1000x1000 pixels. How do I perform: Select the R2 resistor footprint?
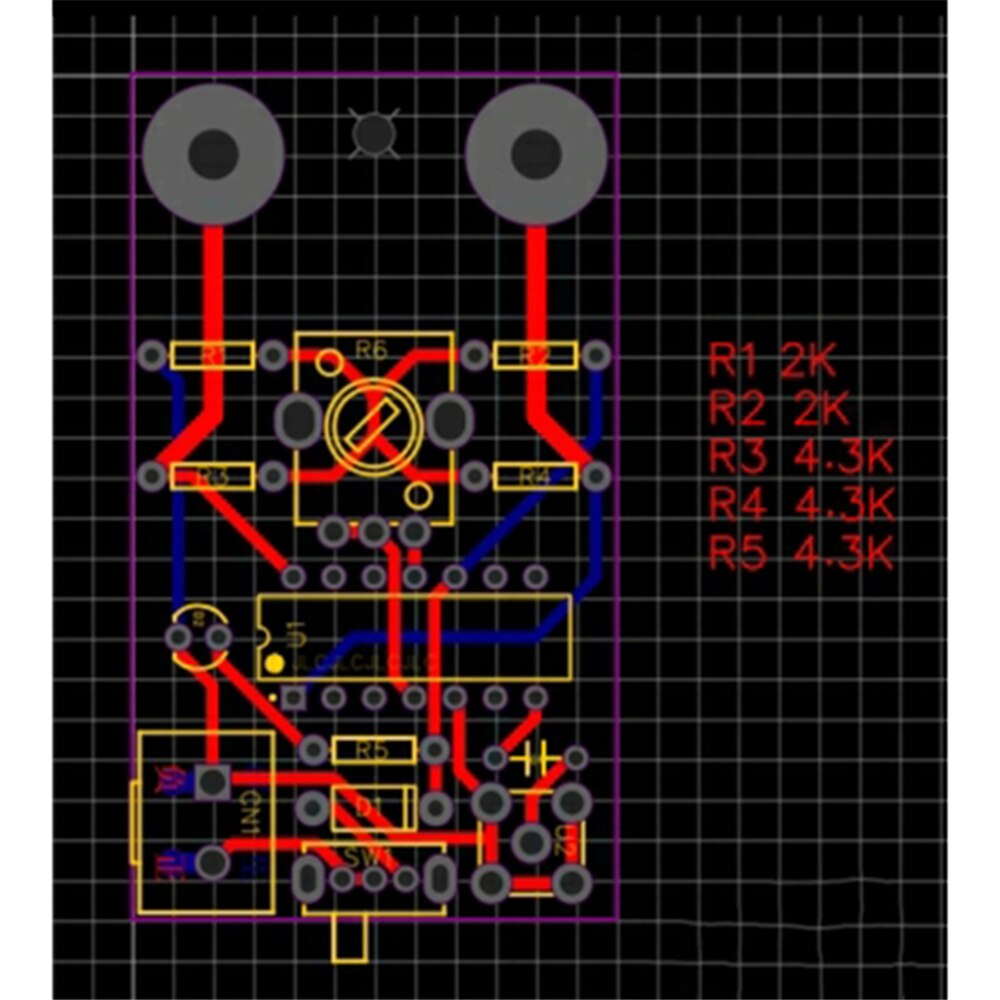[x=535, y=355]
